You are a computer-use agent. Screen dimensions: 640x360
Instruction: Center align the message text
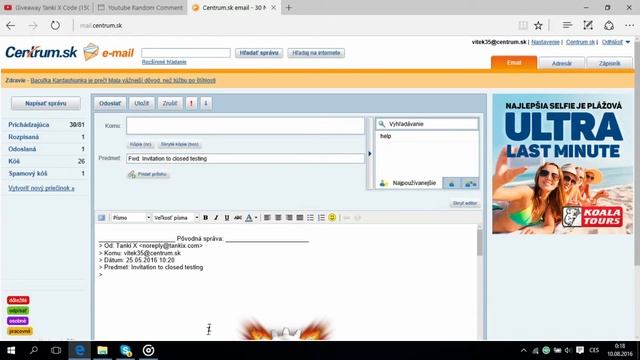278,218
